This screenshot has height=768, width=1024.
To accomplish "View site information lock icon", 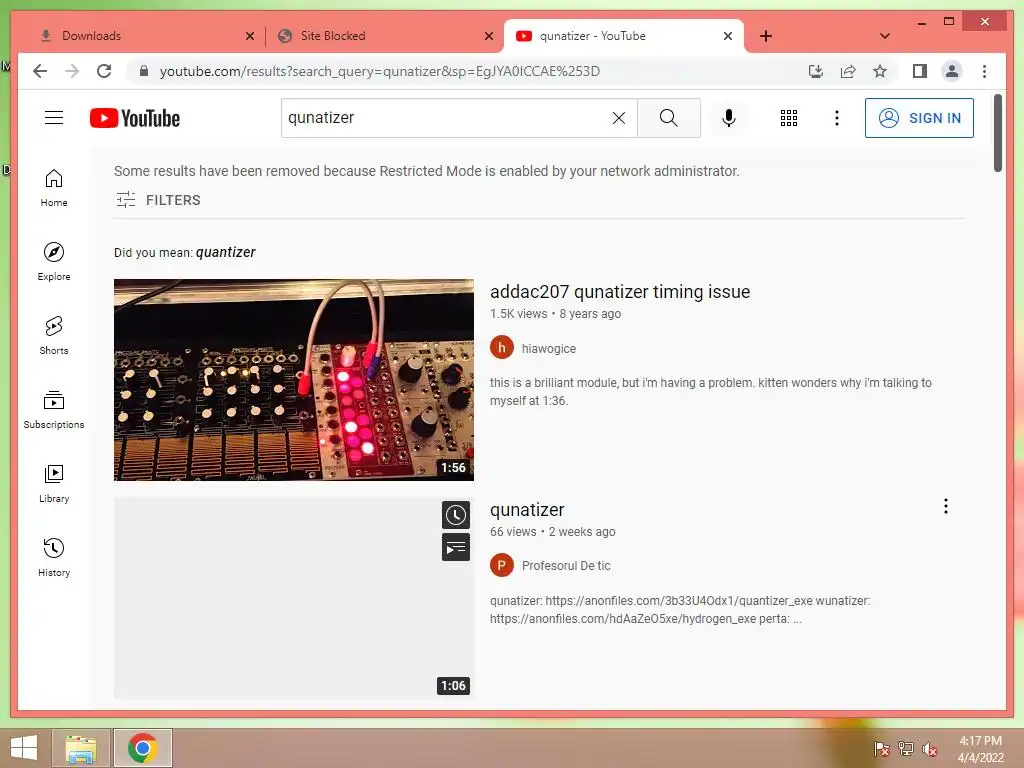I will (144, 71).
